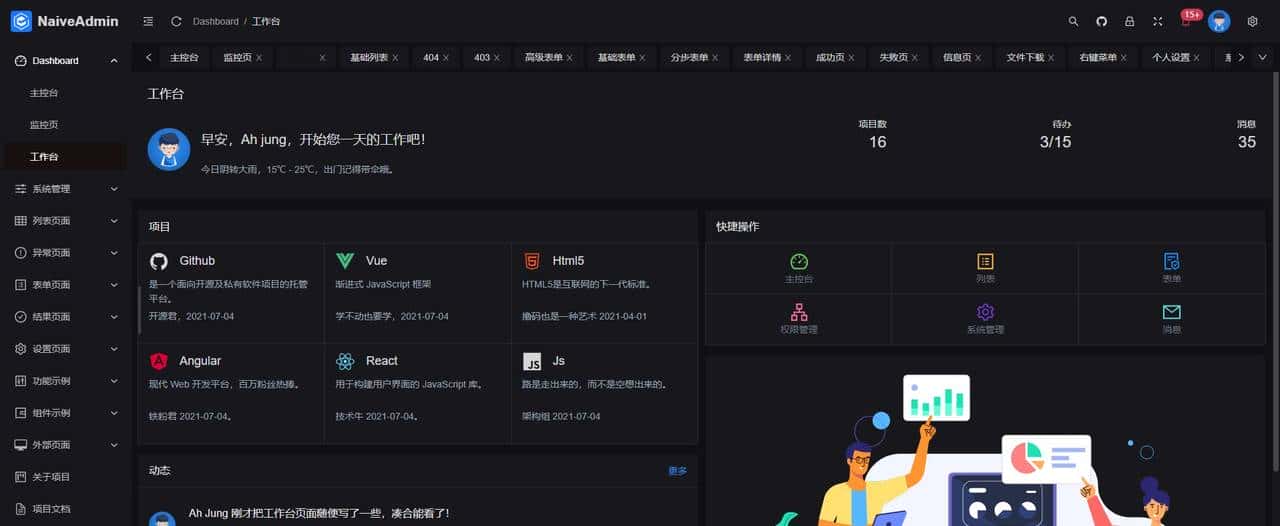The height and width of the screenshot is (526, 1280).
Task: Expand the 异常页面 sidebar menu
Action: pos(65,253)
